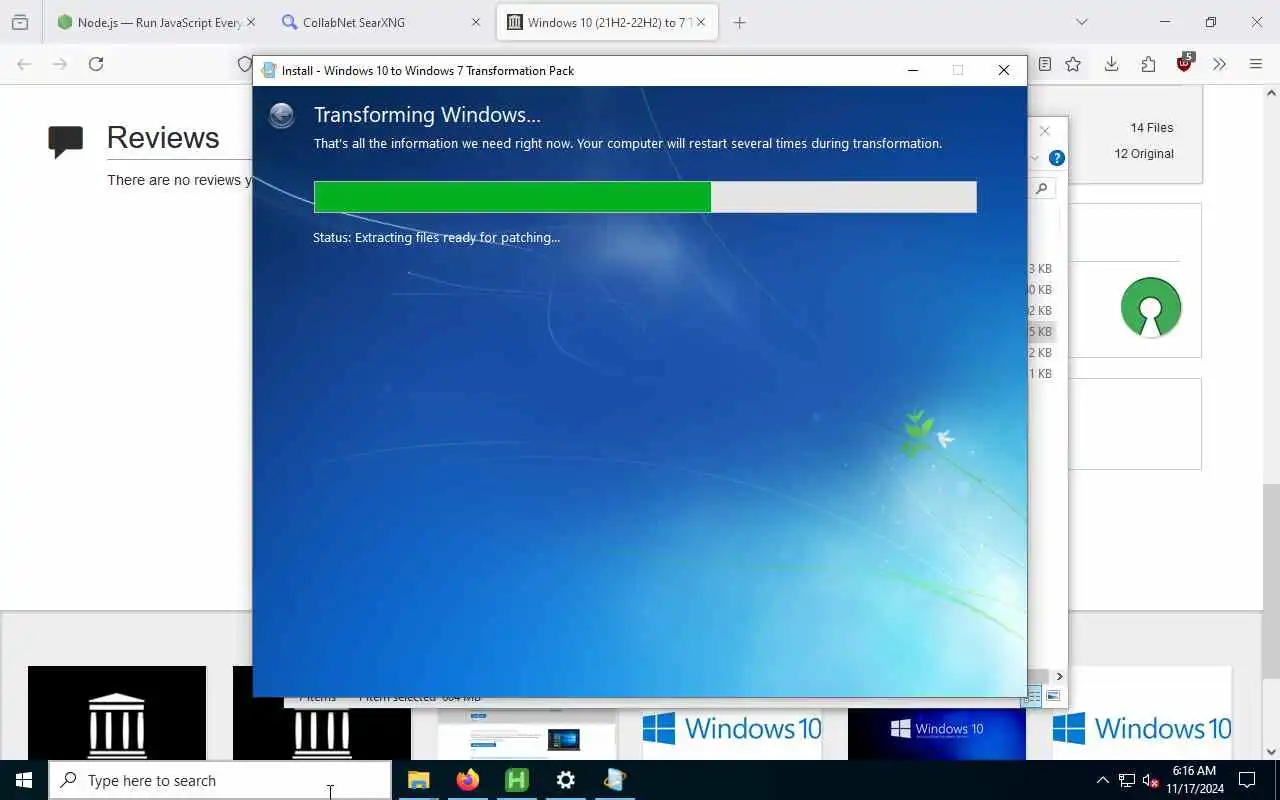Click the muted volume tray icon
Screen dimensions: 1280x800
1151,780
